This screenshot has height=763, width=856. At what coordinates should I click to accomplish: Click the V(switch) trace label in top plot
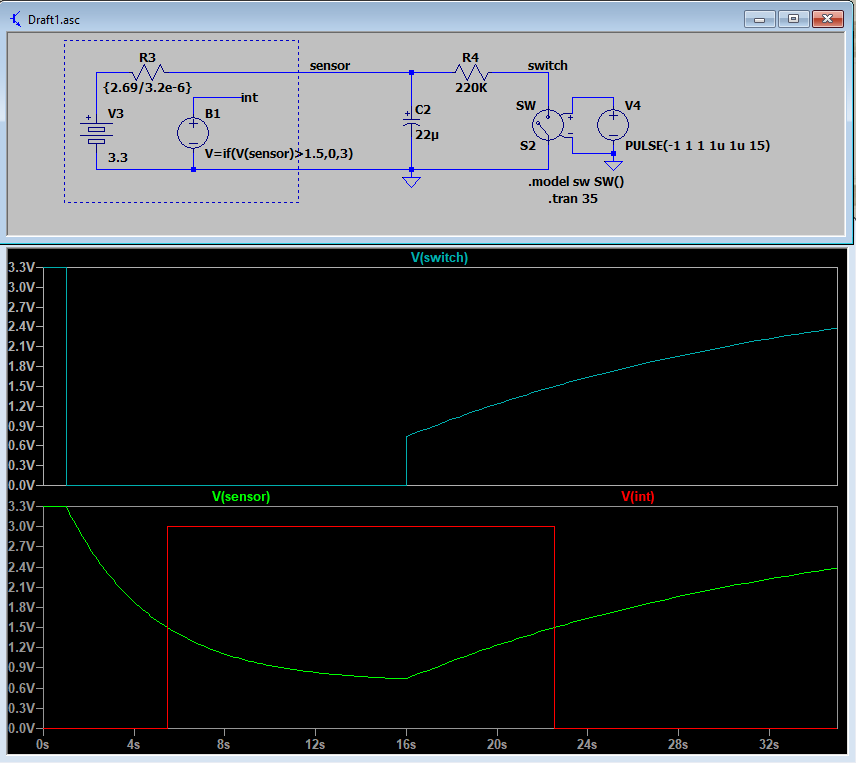pos(439,258)
